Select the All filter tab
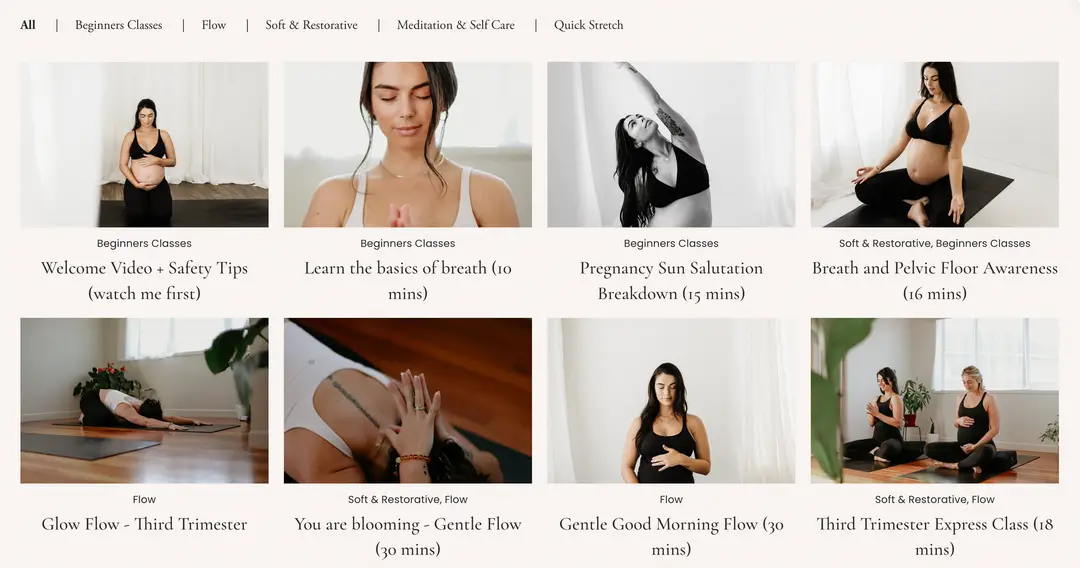This screenshot has width=1080, height=568. 28,25
